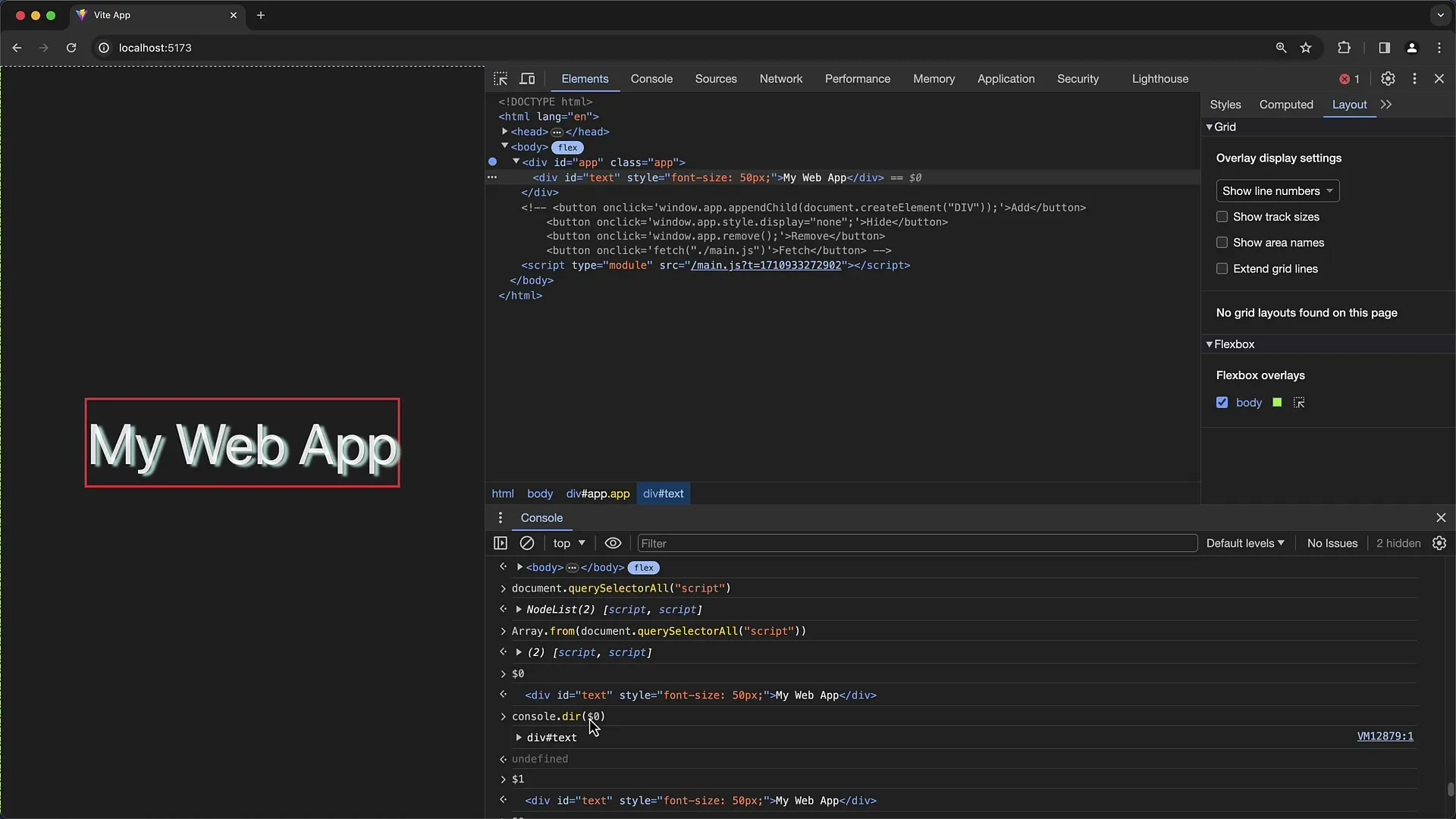The image size is (1456, 819).
Task: Click the console filter eye icon
Action: [613, 543]
